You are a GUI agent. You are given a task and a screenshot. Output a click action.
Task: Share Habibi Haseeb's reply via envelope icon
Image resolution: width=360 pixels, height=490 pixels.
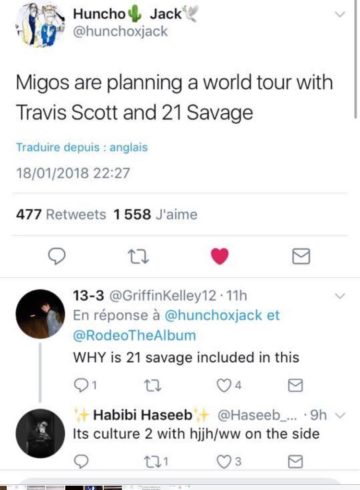[295, 462]
